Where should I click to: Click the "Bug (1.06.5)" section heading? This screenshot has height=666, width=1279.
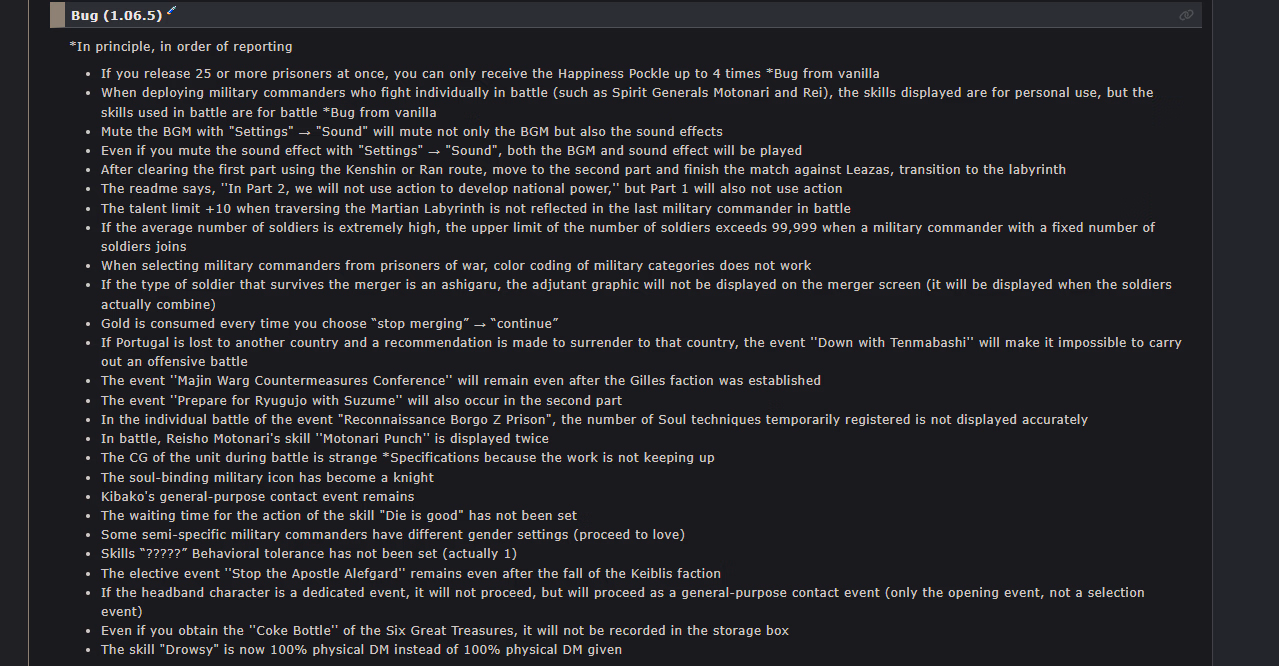(x=116, y=15)
